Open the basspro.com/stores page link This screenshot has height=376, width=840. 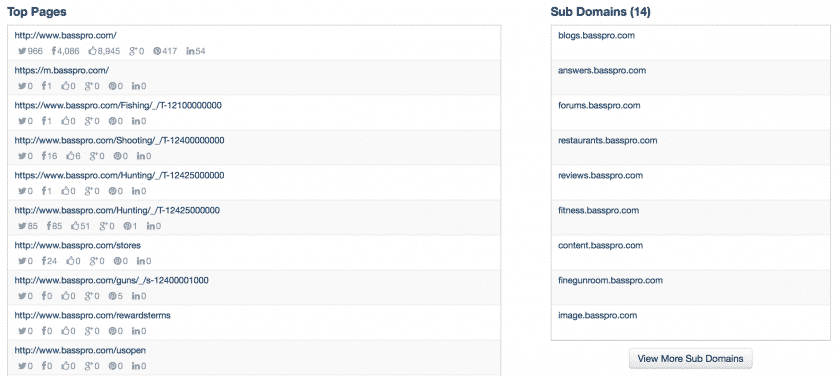pyautogui.click(x=78, y=245)
